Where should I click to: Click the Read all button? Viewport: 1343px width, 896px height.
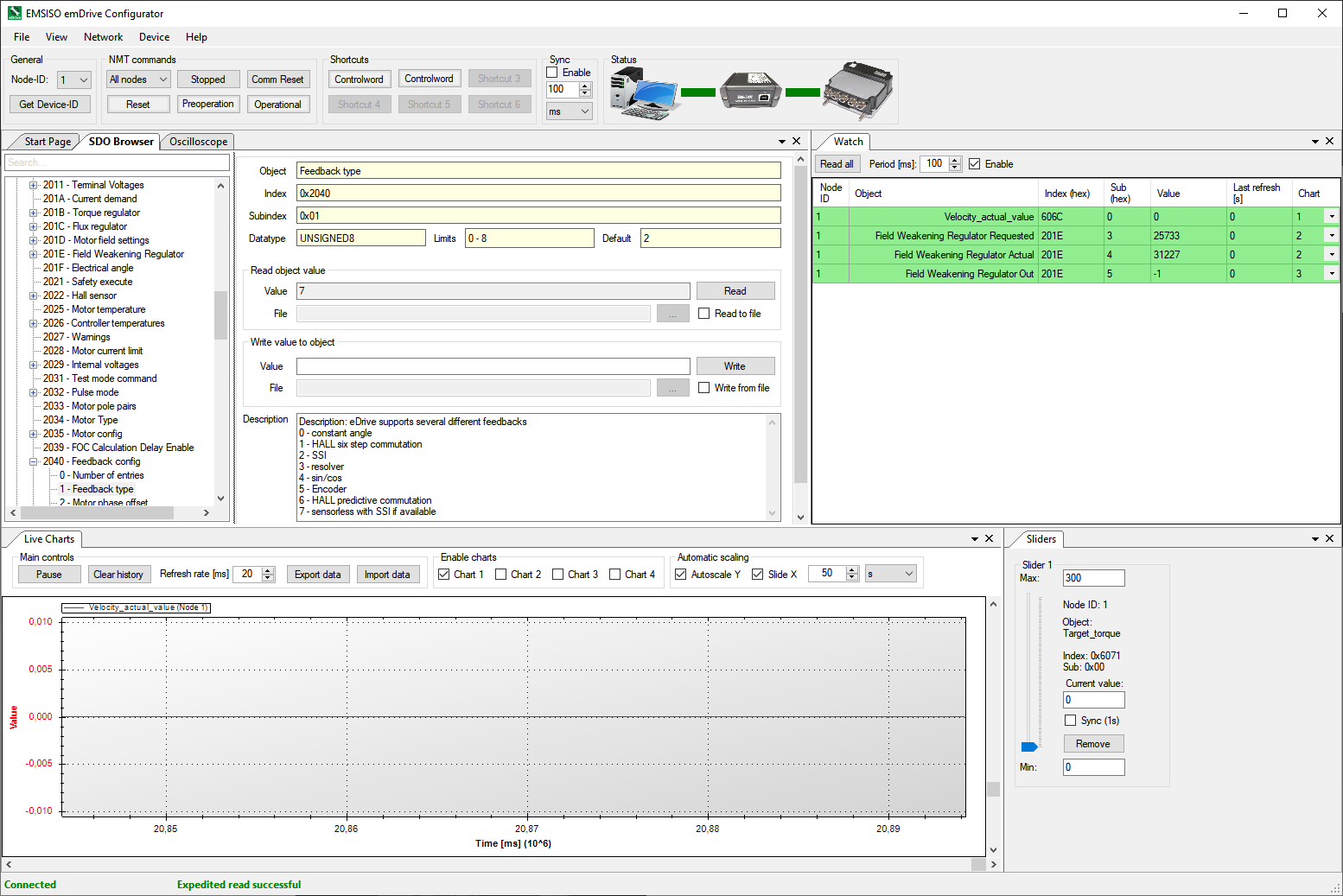pyautogui.click(x=836, y=163)
